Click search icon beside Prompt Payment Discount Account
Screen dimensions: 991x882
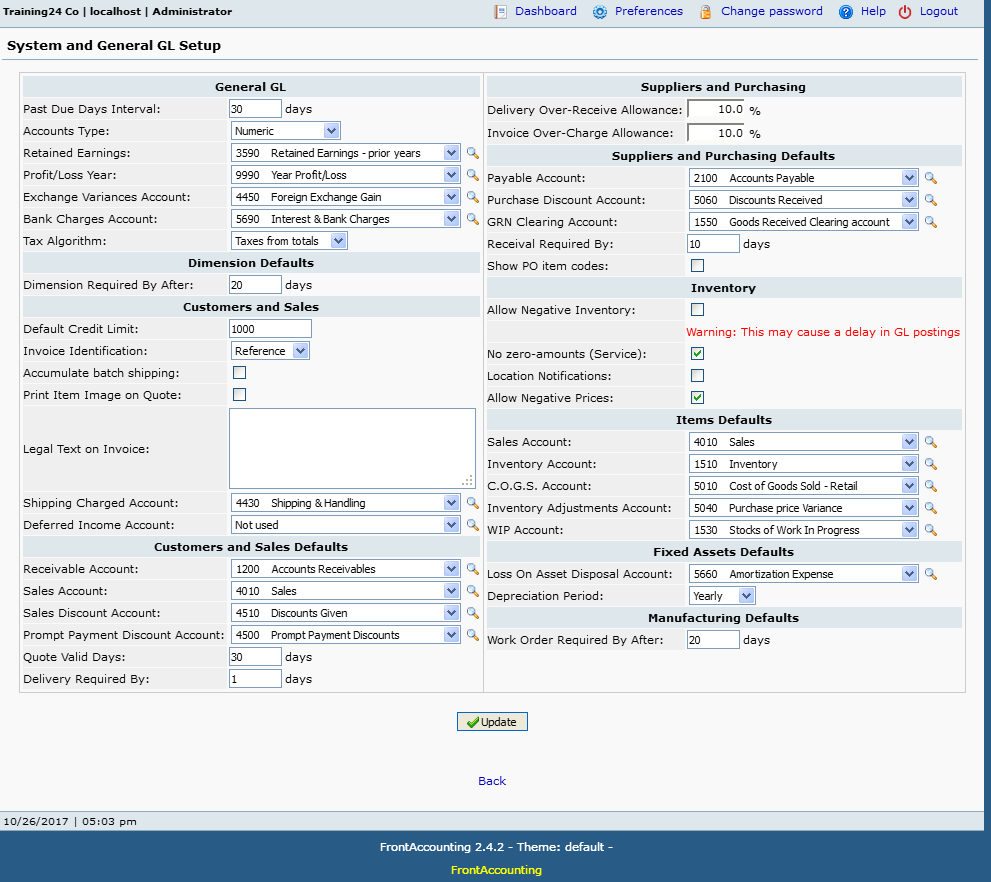tap(472, 635)
